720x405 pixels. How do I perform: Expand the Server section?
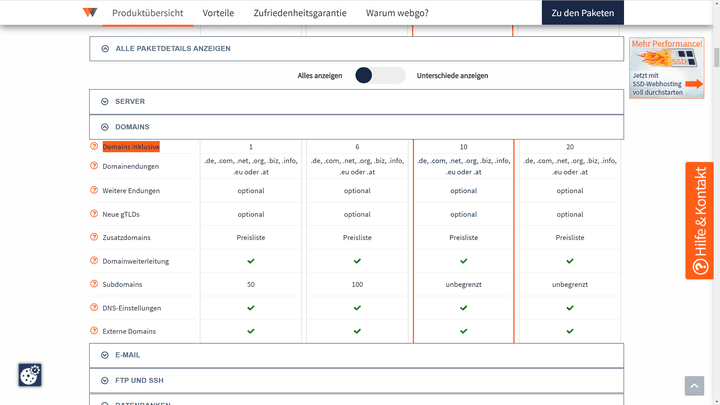356,101
